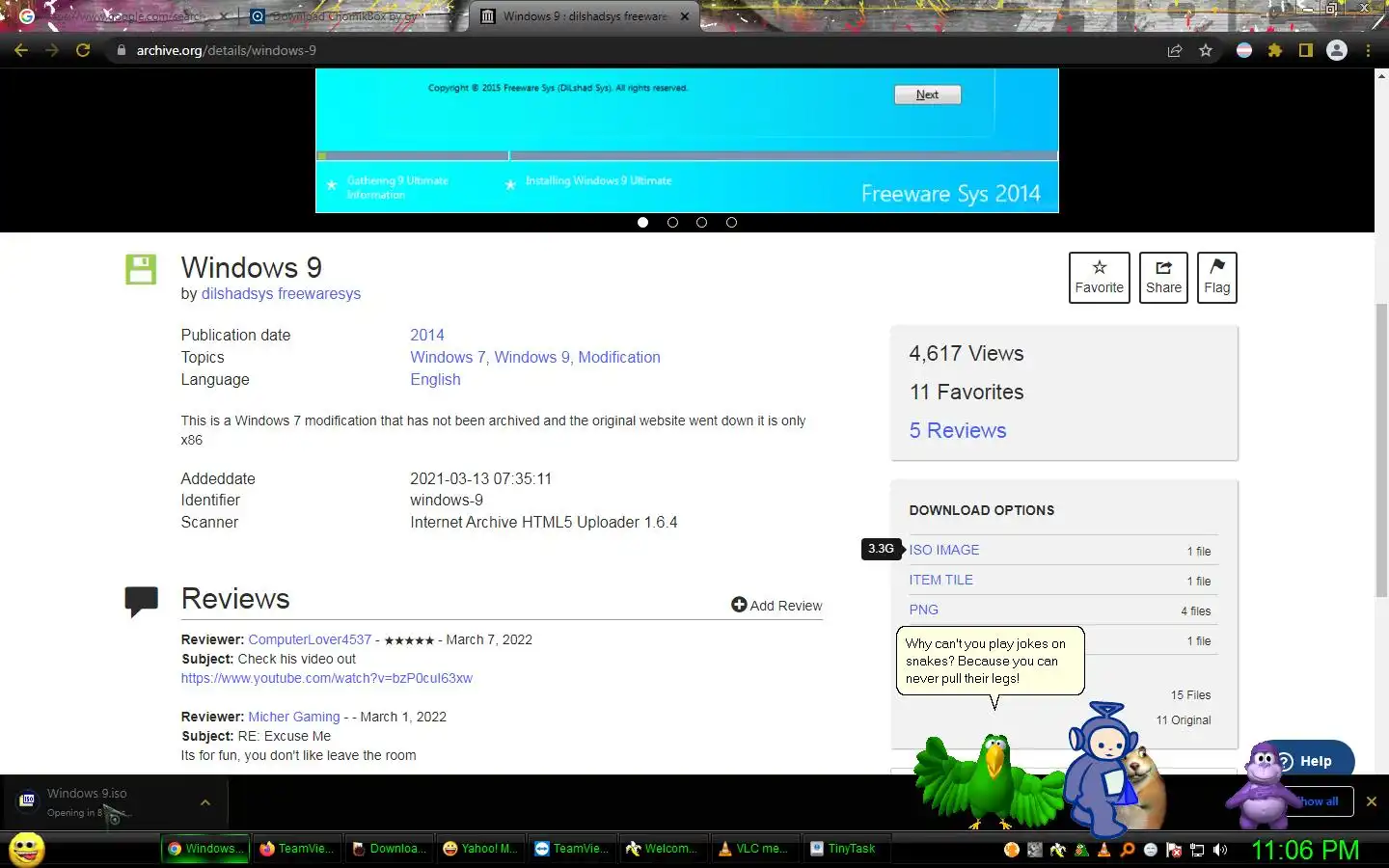Bookmark this page with the star icon
The height and width of the screenshot is (868, 1389).
pos(1206,50)
